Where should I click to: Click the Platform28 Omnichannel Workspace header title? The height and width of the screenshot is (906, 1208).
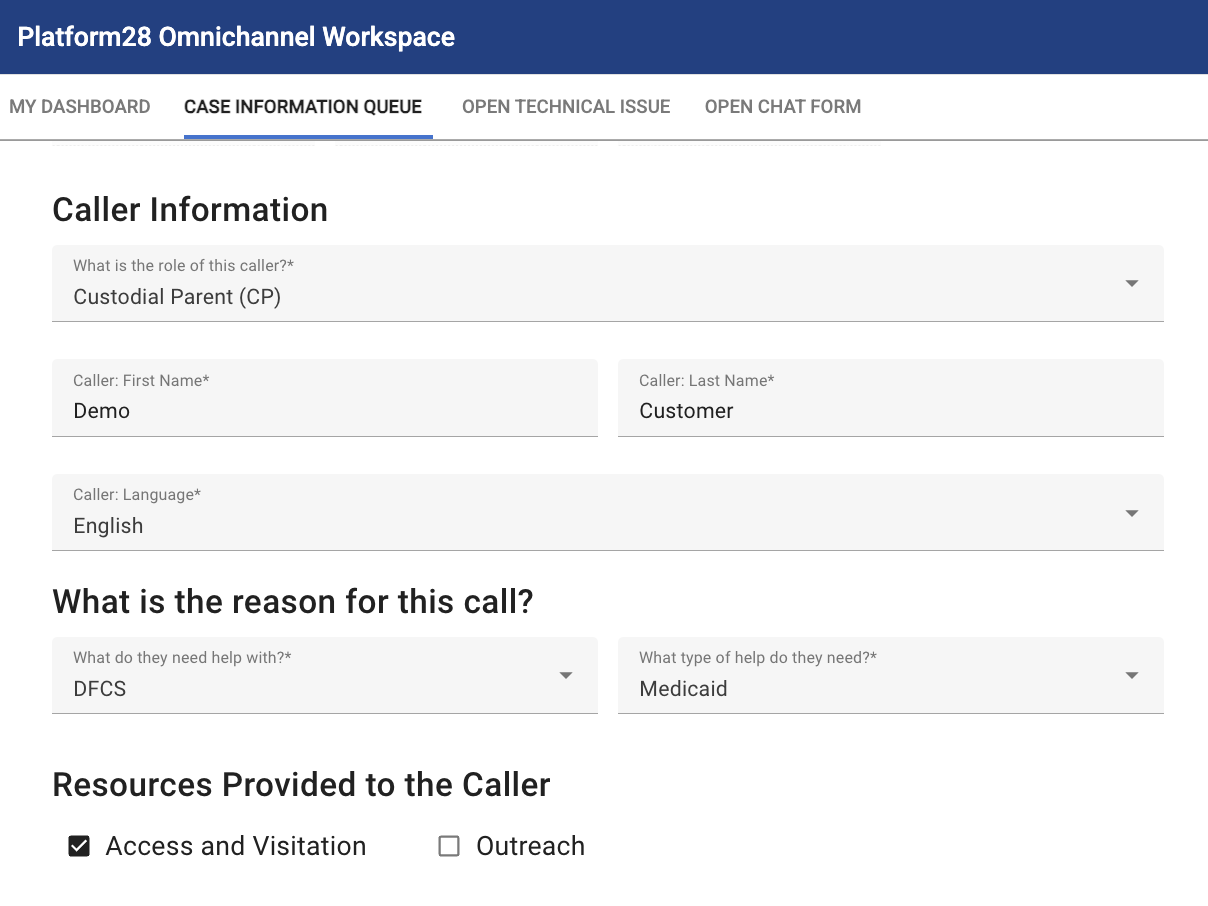click(235, 37)
